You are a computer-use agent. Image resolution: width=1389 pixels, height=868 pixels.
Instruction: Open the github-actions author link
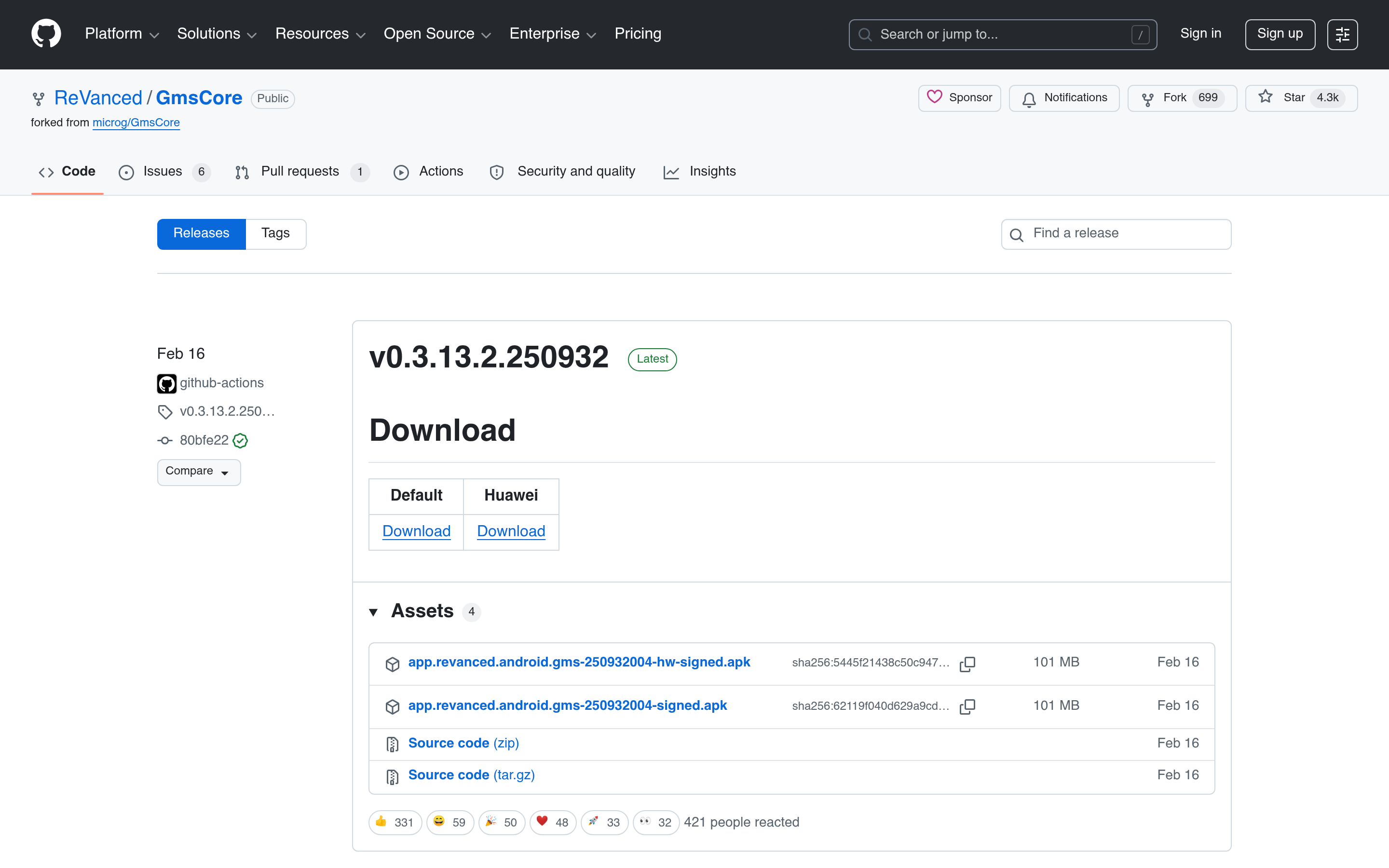pos(221,383)
